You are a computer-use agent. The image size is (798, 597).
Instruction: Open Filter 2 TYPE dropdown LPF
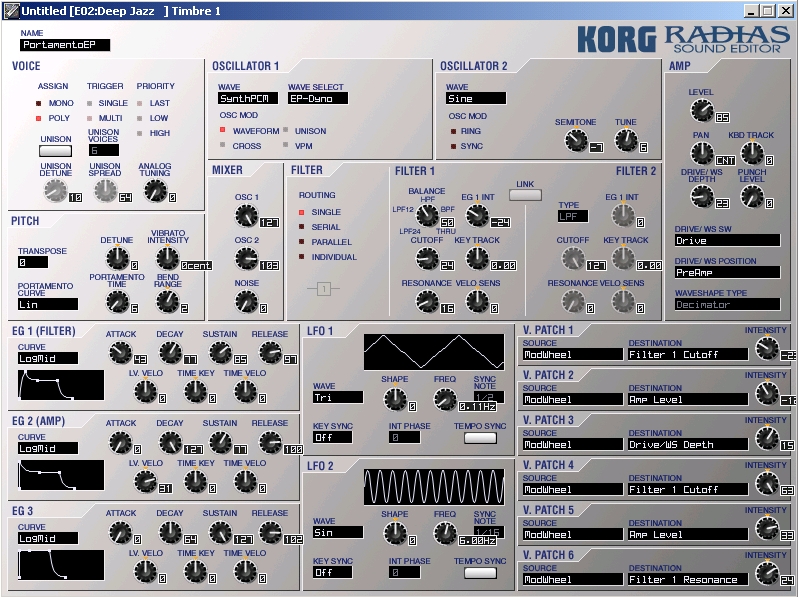click(x=573, y=216)
